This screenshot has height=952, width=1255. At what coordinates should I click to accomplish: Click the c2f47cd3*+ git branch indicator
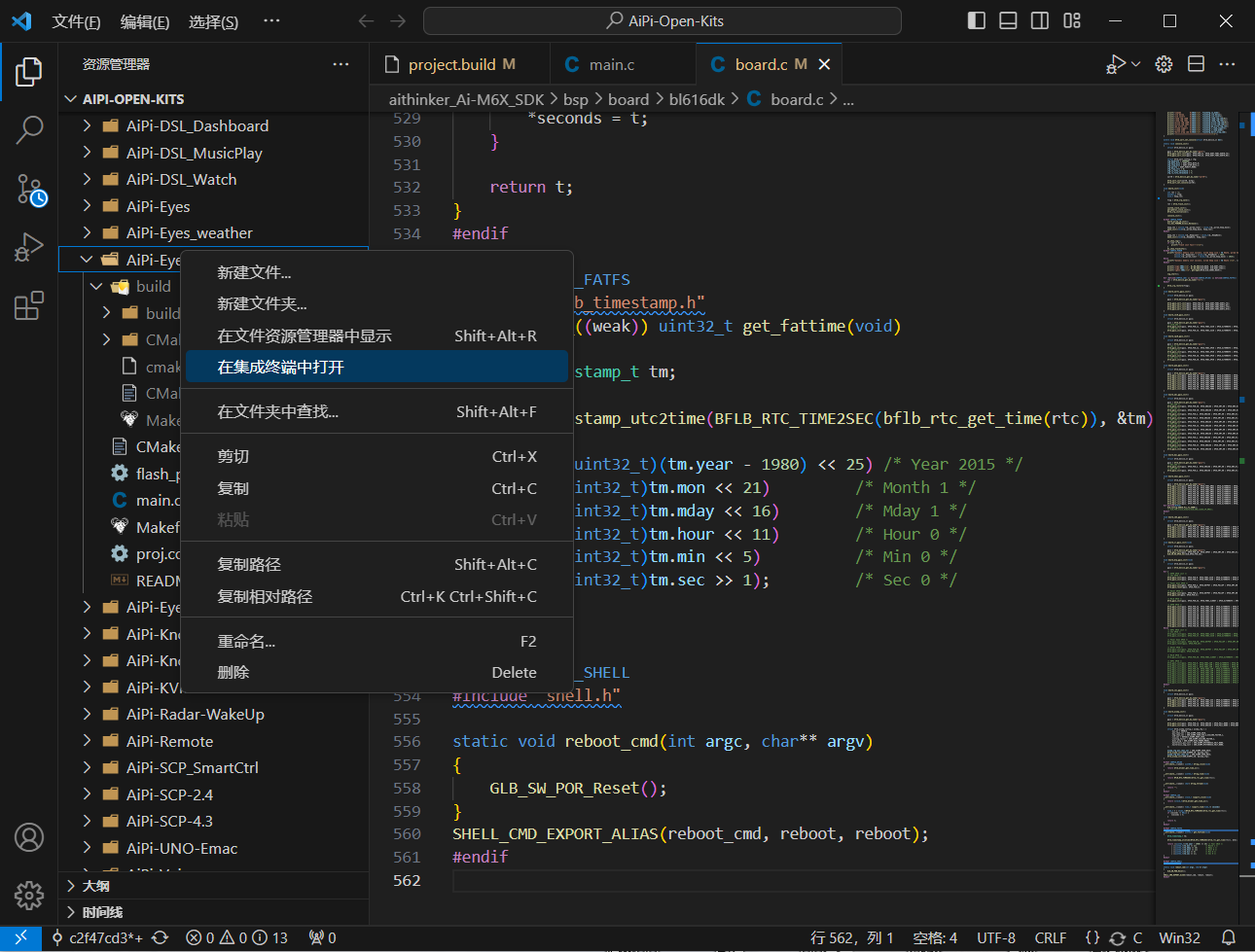(96, 937)
